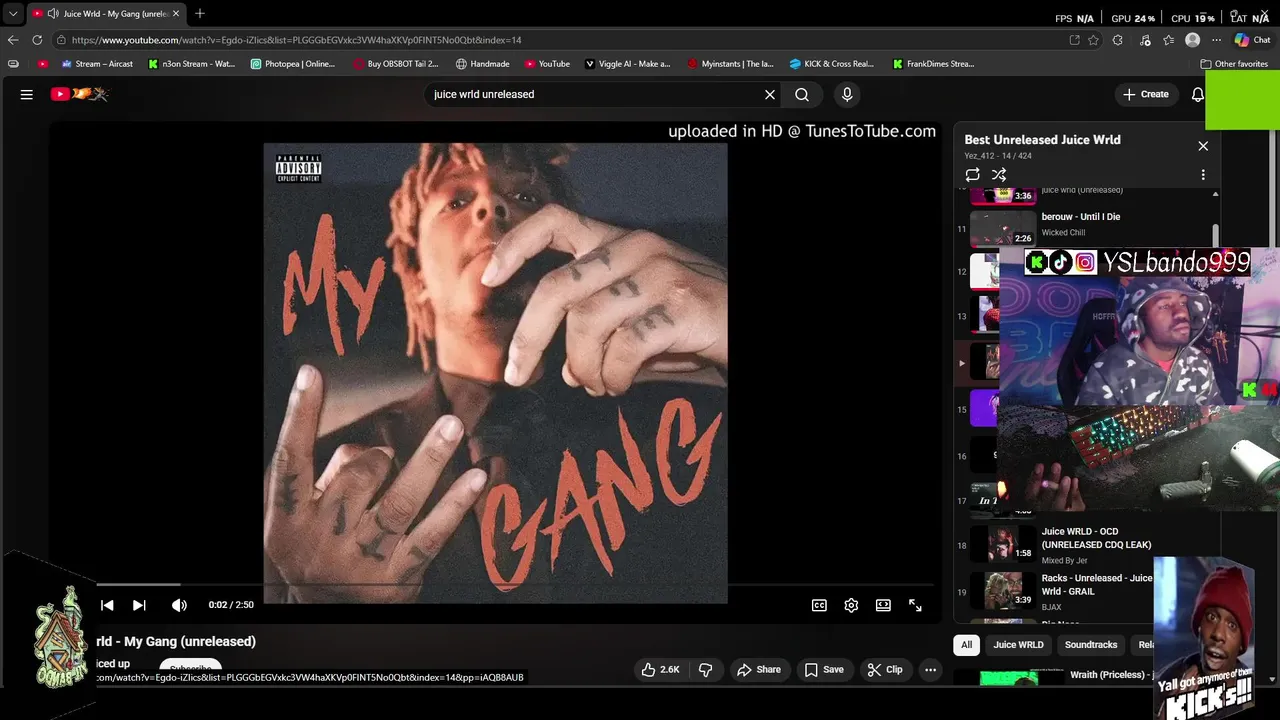Open the YouTube hamburger guide menu
Viewport: 1280px width, 720px height.
point(27,94)
